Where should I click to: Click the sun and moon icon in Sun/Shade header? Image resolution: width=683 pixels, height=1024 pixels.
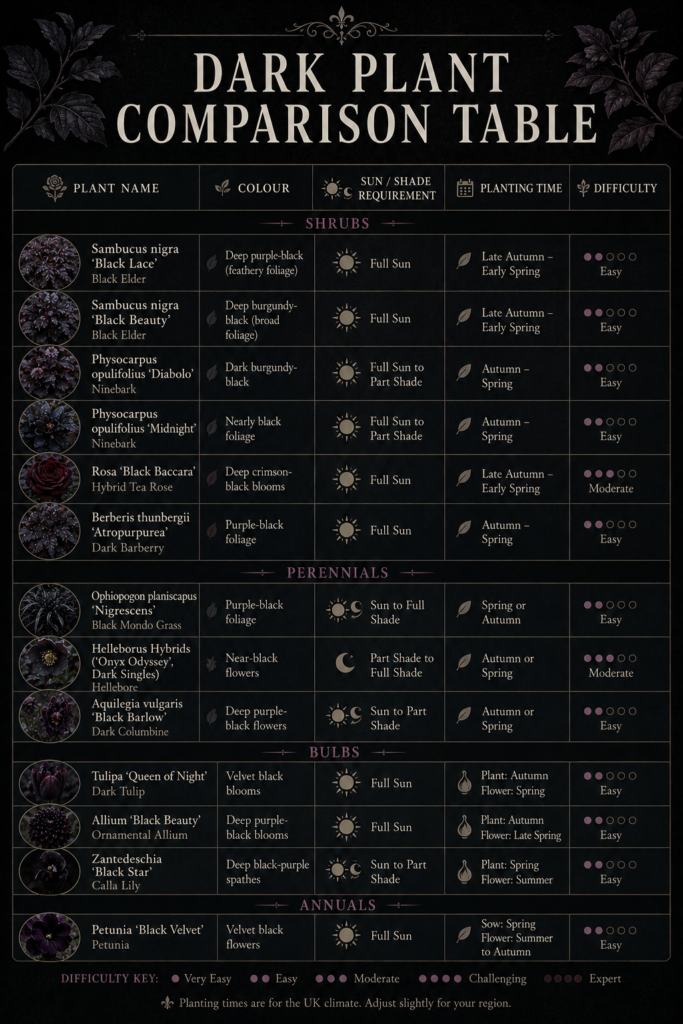coord(337,189)
